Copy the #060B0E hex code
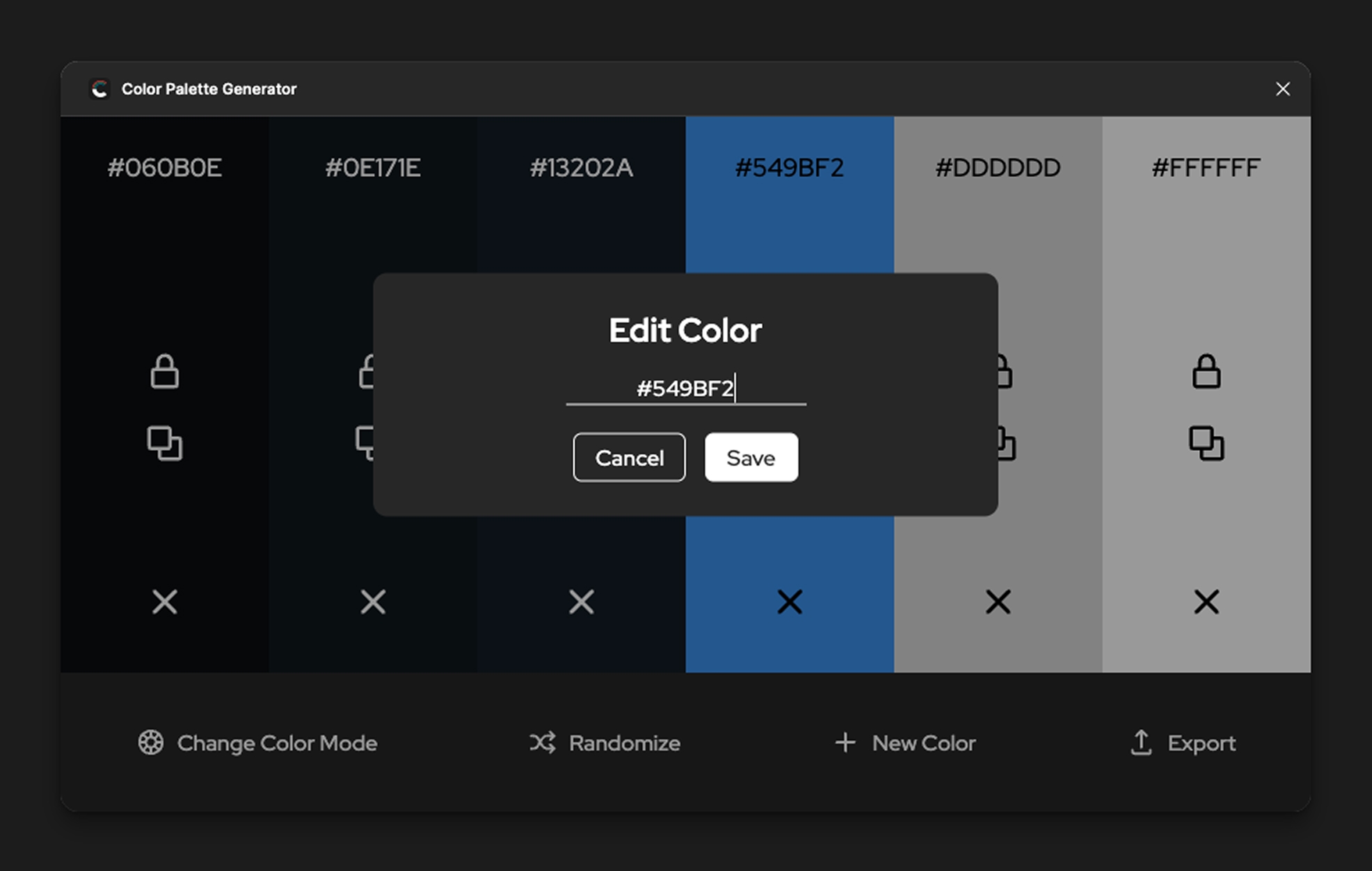 (165, 443)
